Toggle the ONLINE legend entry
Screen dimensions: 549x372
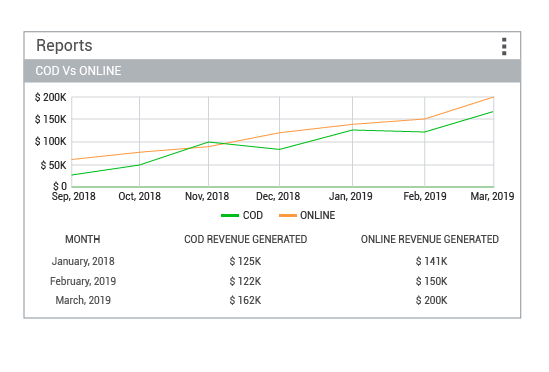307,215
